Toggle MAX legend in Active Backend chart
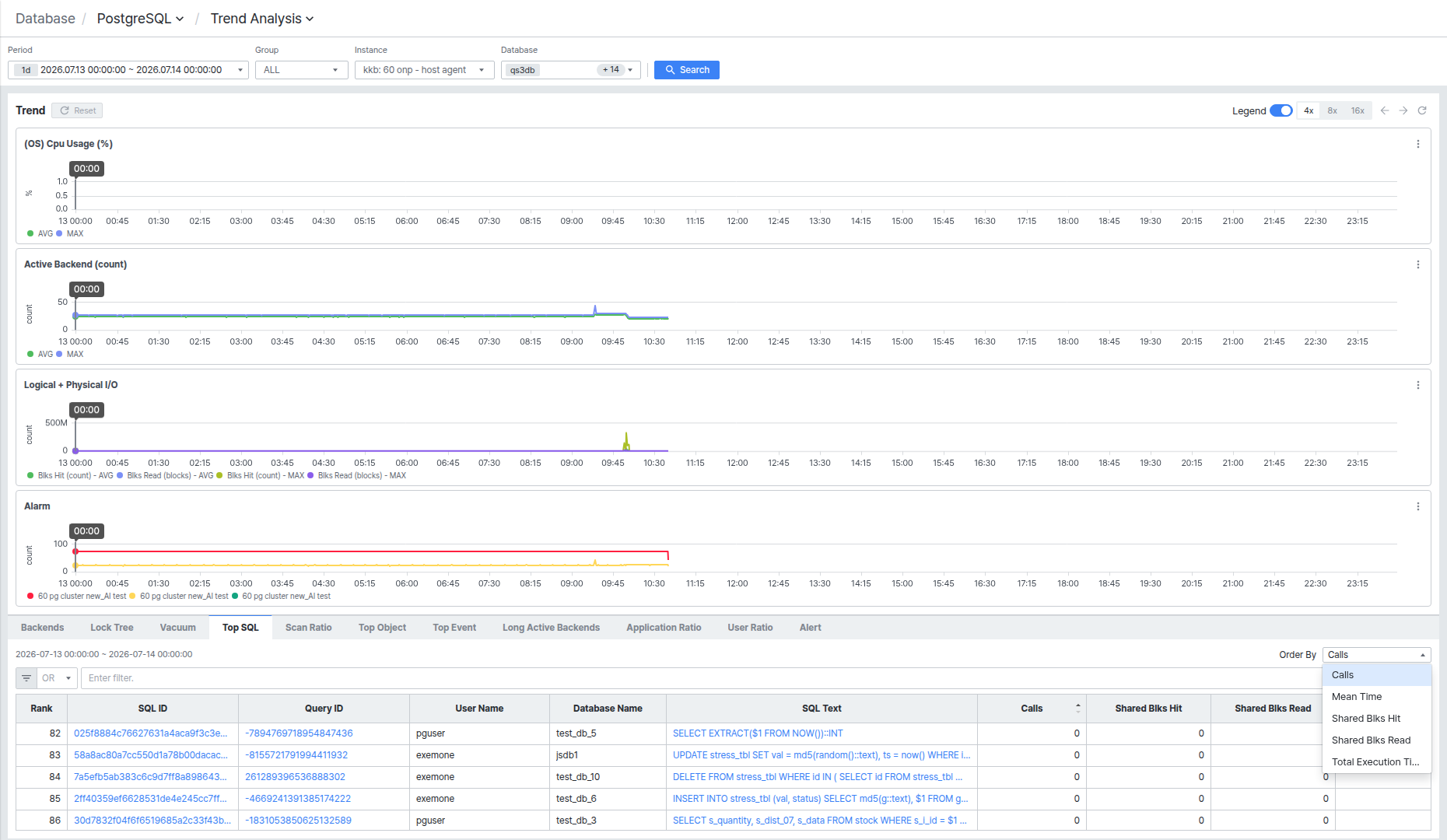This screenshot has height=840, width=1447. point(70,354)
